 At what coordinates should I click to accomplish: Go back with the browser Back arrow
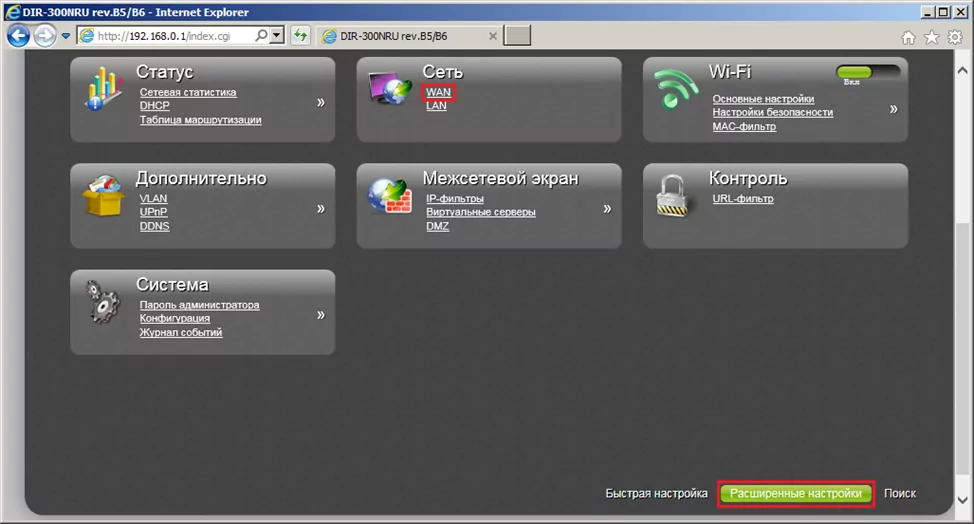tap(18, 36)
